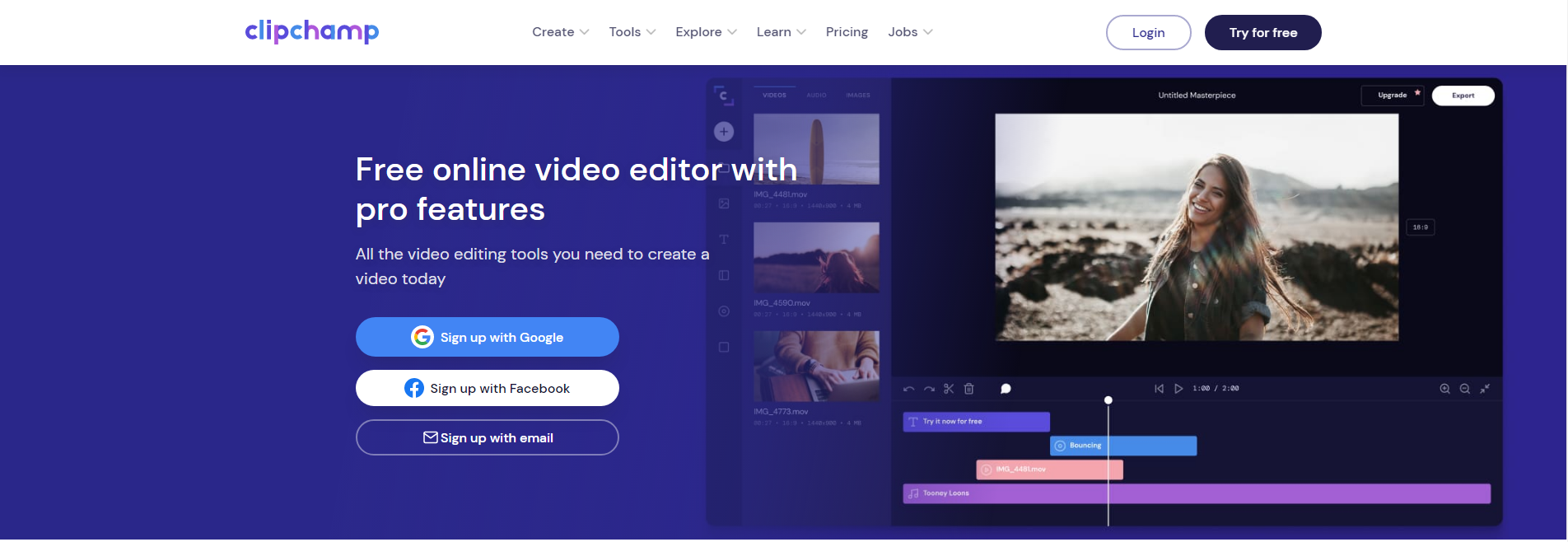1568x542 pixels.
Task: Click the Try for free button
Action: tap(1262, 33)
